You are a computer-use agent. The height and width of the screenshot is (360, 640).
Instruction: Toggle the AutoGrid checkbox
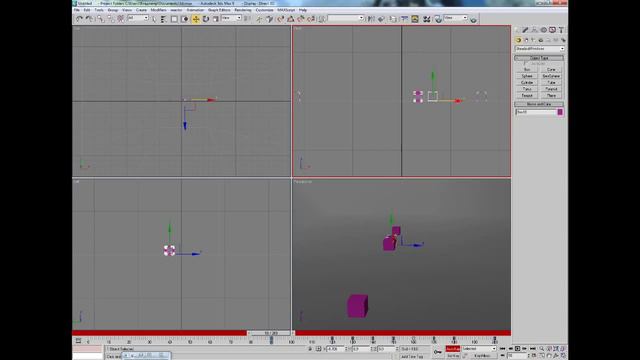[525, 63]
